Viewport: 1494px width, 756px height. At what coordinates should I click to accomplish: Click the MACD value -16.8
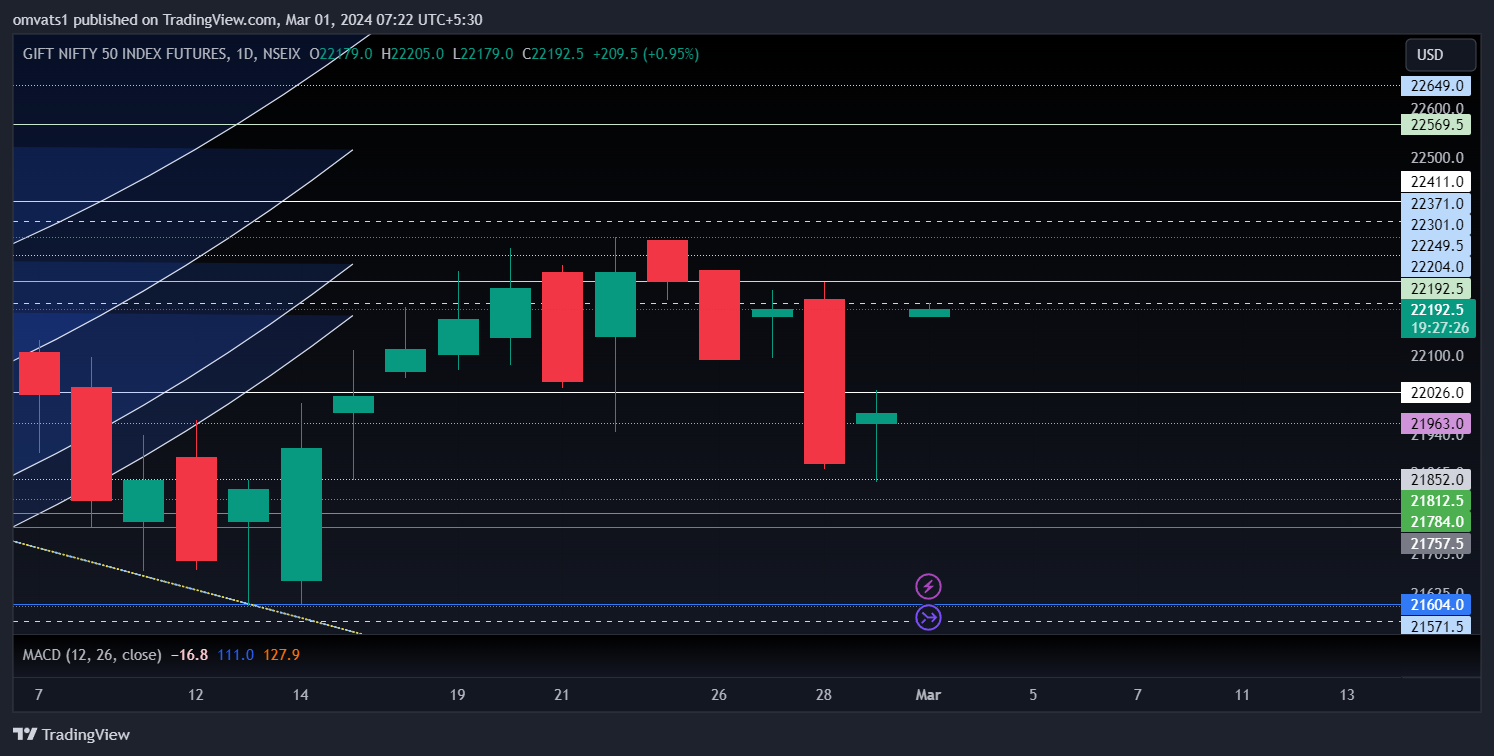(189, 655)
